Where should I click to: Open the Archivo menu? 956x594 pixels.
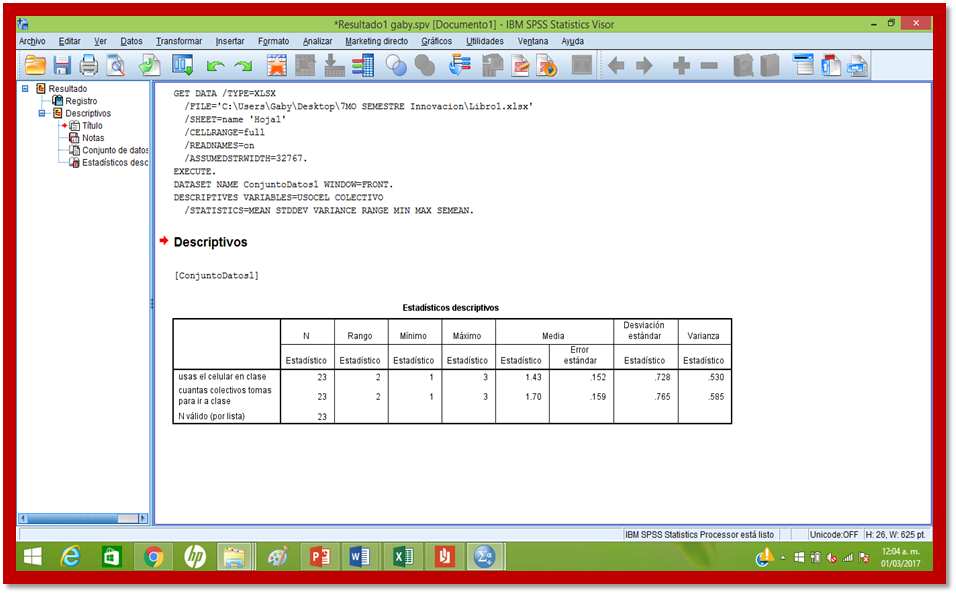32,41
